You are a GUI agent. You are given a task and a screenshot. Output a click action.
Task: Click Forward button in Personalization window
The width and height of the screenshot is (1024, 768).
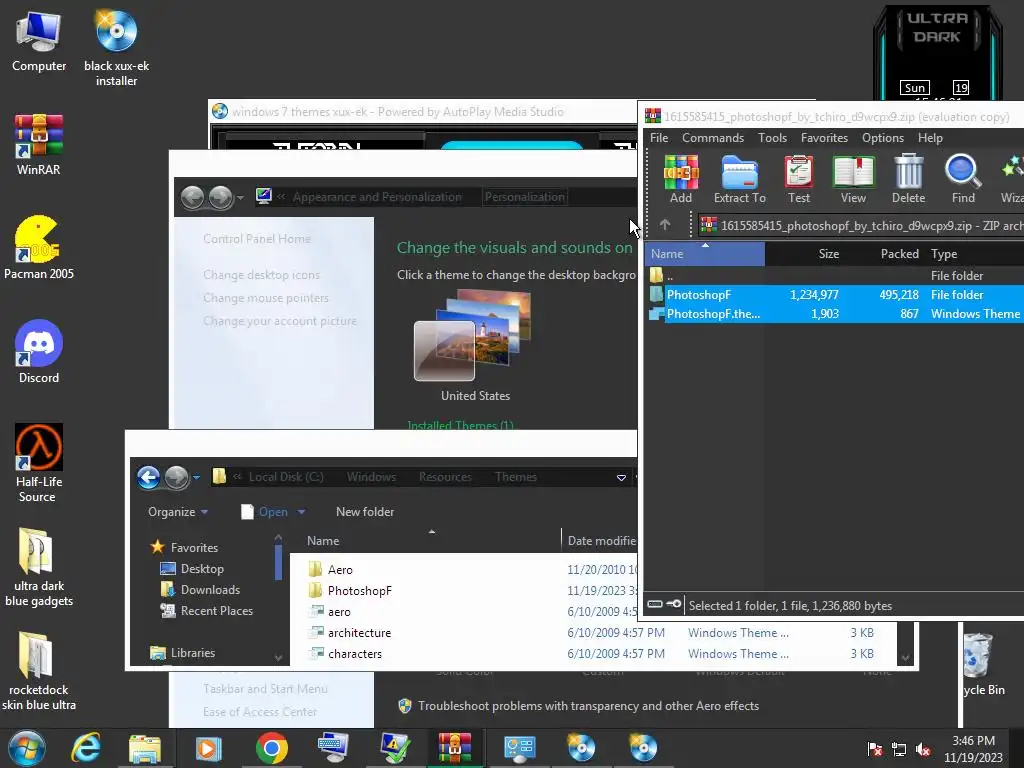coord(221,197)
